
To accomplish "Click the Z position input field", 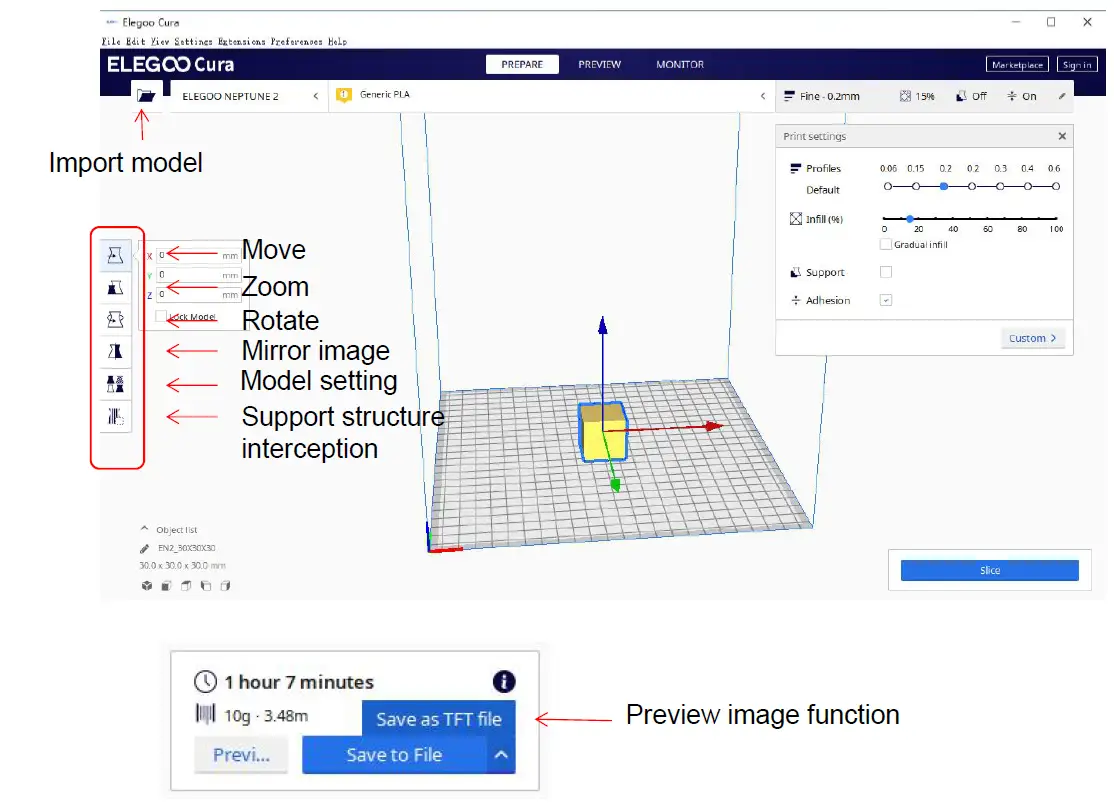I will pyautogui.click(x=198, y=294).
